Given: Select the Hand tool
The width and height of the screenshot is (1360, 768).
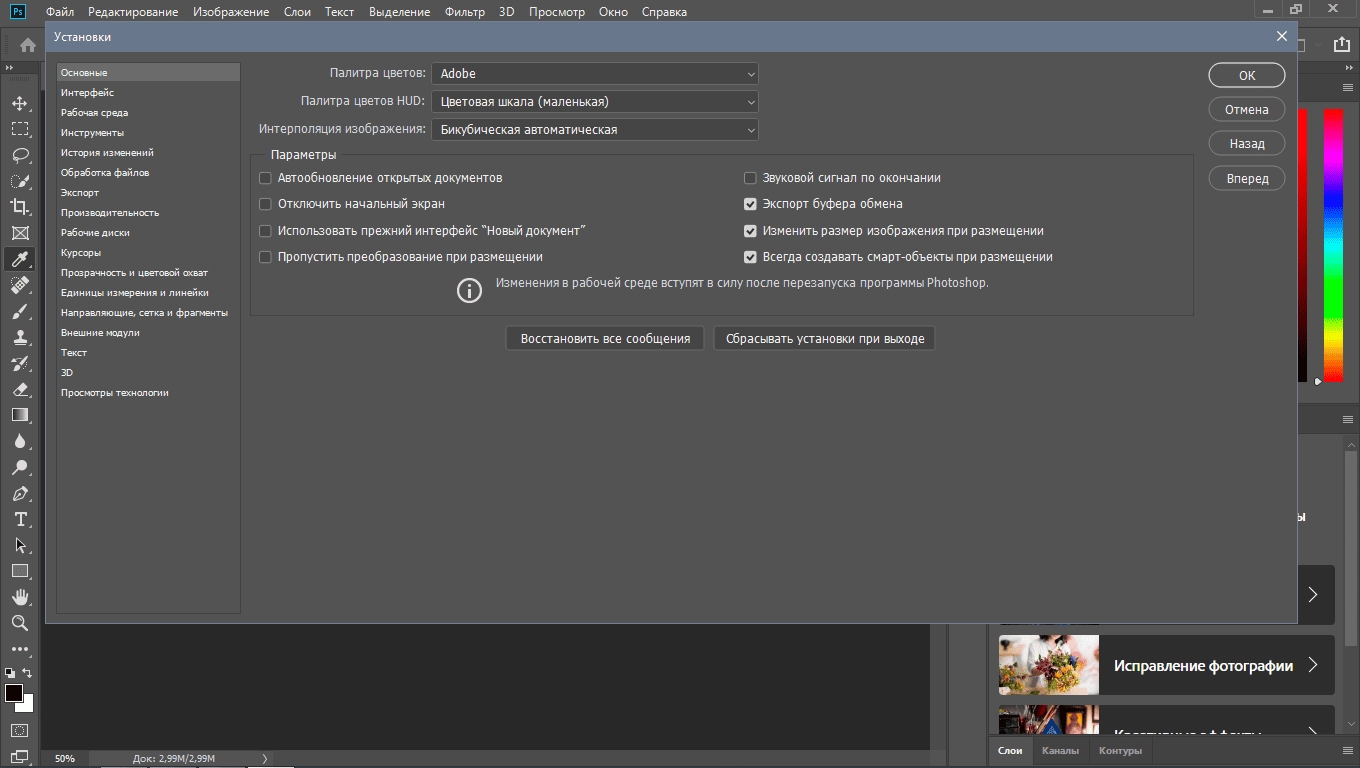Looking at the screenshot, I should [x=20, y=597].
